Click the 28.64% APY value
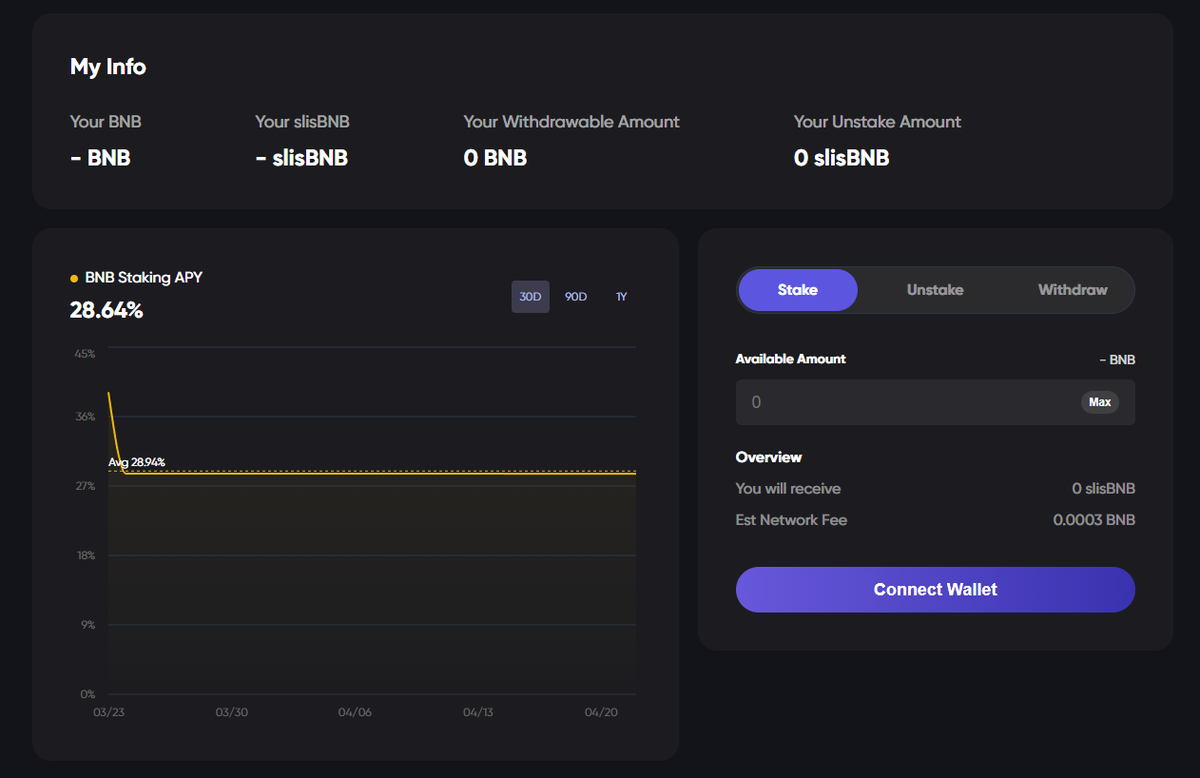This screenshot has height=778, width=1200. point(106,311)
